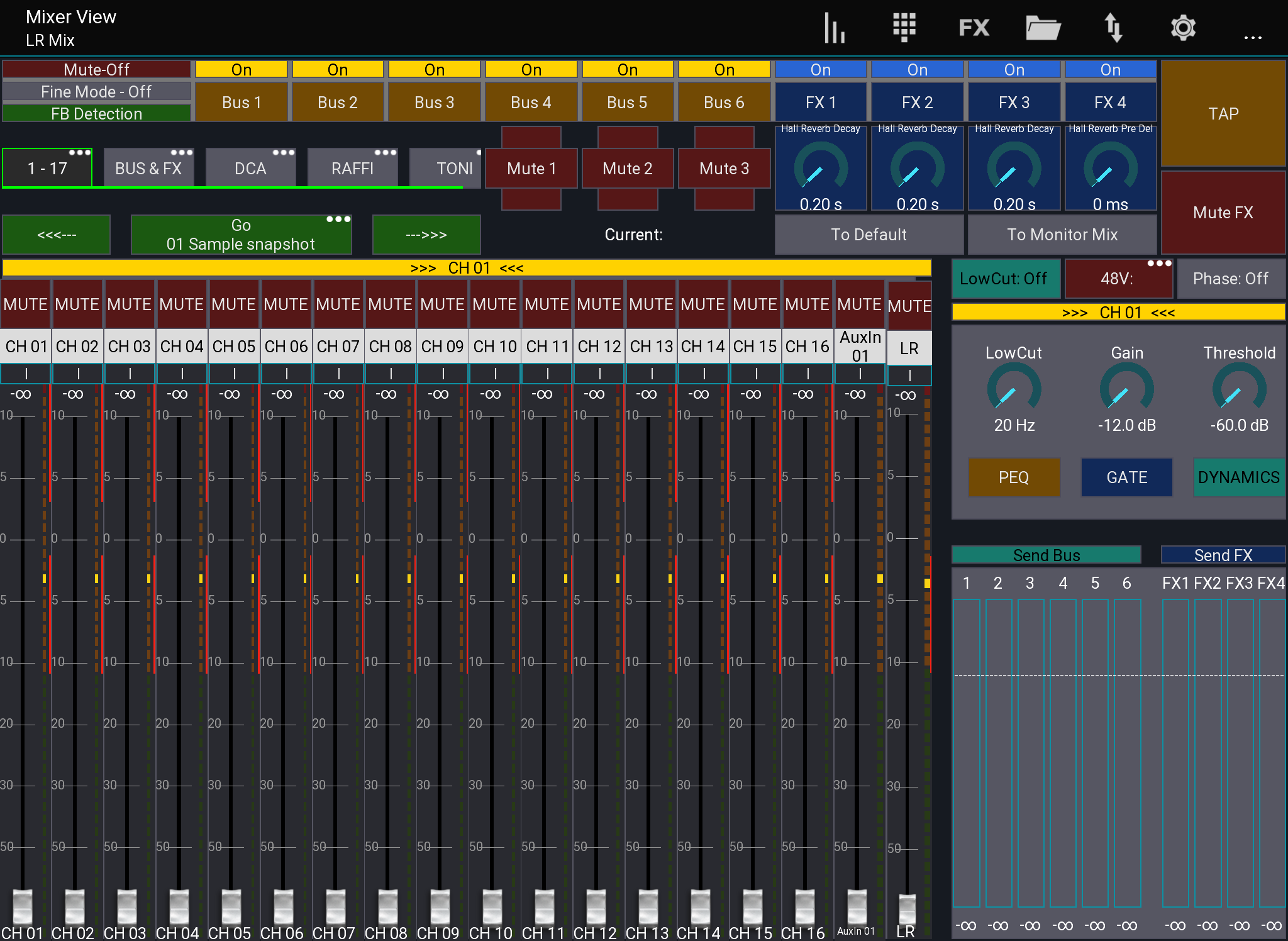
Task: Open the grid layout icon
Action: tap(904, 28)
